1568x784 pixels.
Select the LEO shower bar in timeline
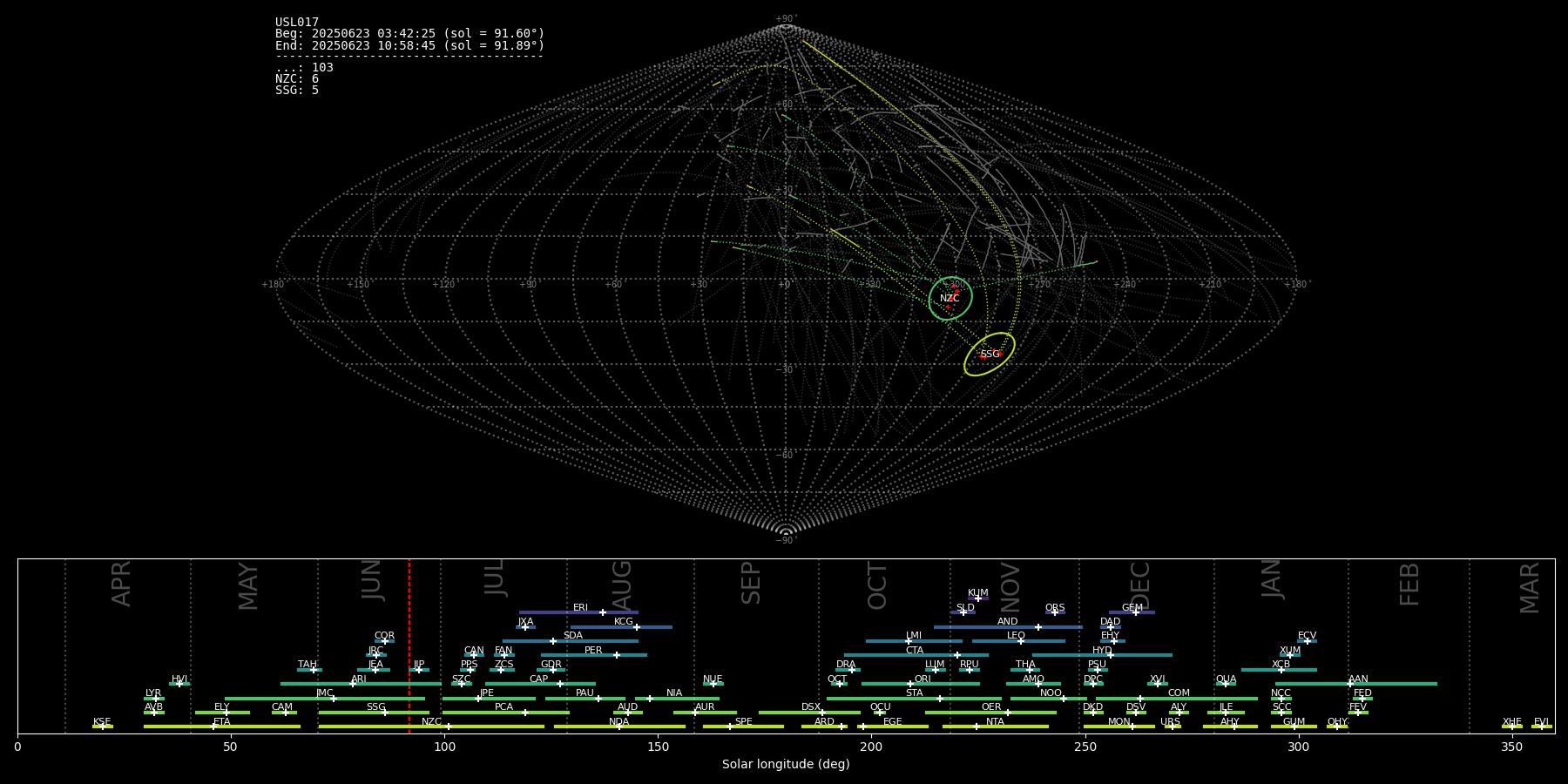click(x=1018, y=641)
